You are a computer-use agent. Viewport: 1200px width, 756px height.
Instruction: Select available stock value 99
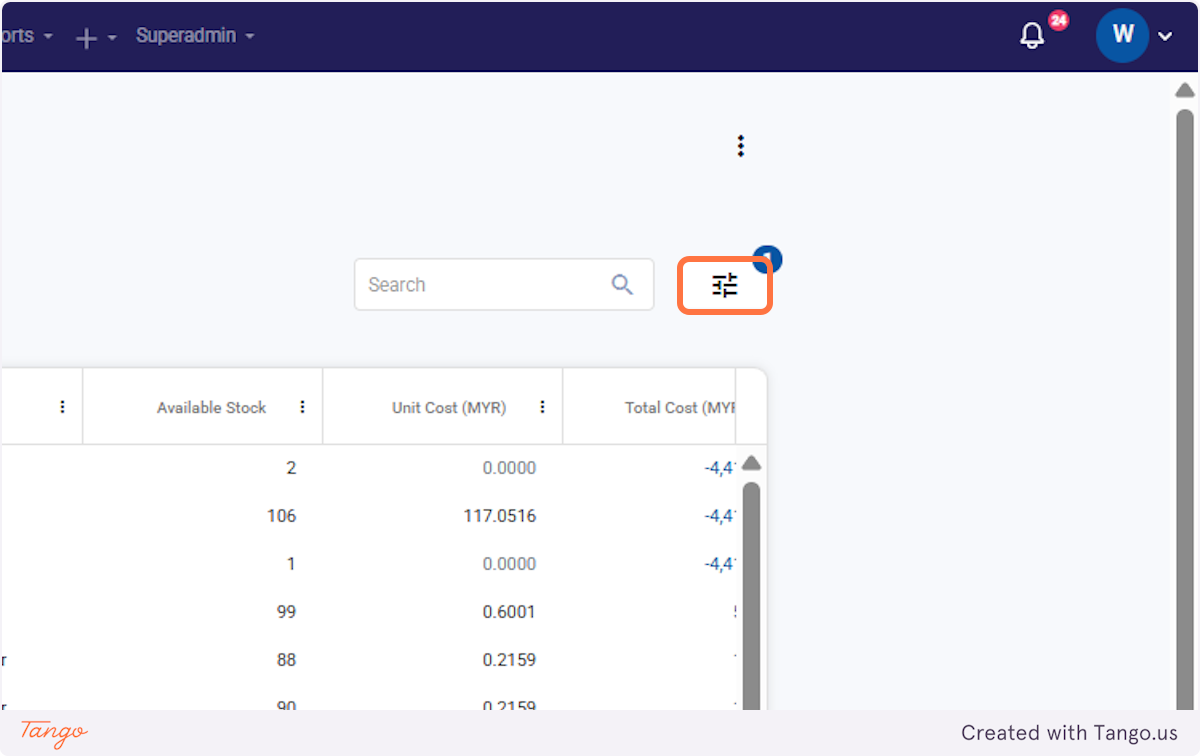(287, 612)
